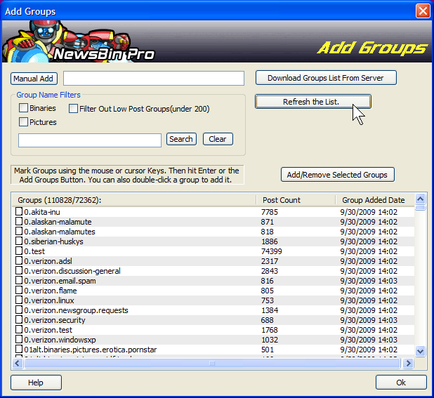The image size is (434, 398).
Task: Check the 0.verizon.test checkbox
Action: pos(19,329)
